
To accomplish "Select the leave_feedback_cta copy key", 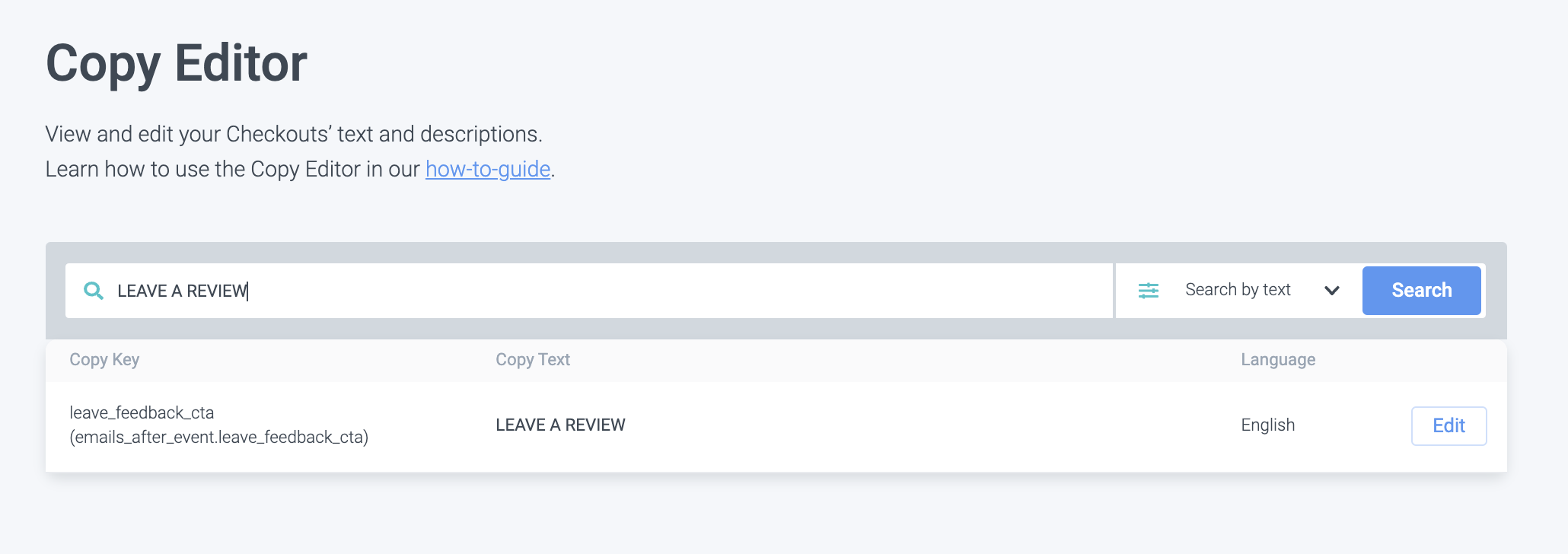I will (142, 413).
